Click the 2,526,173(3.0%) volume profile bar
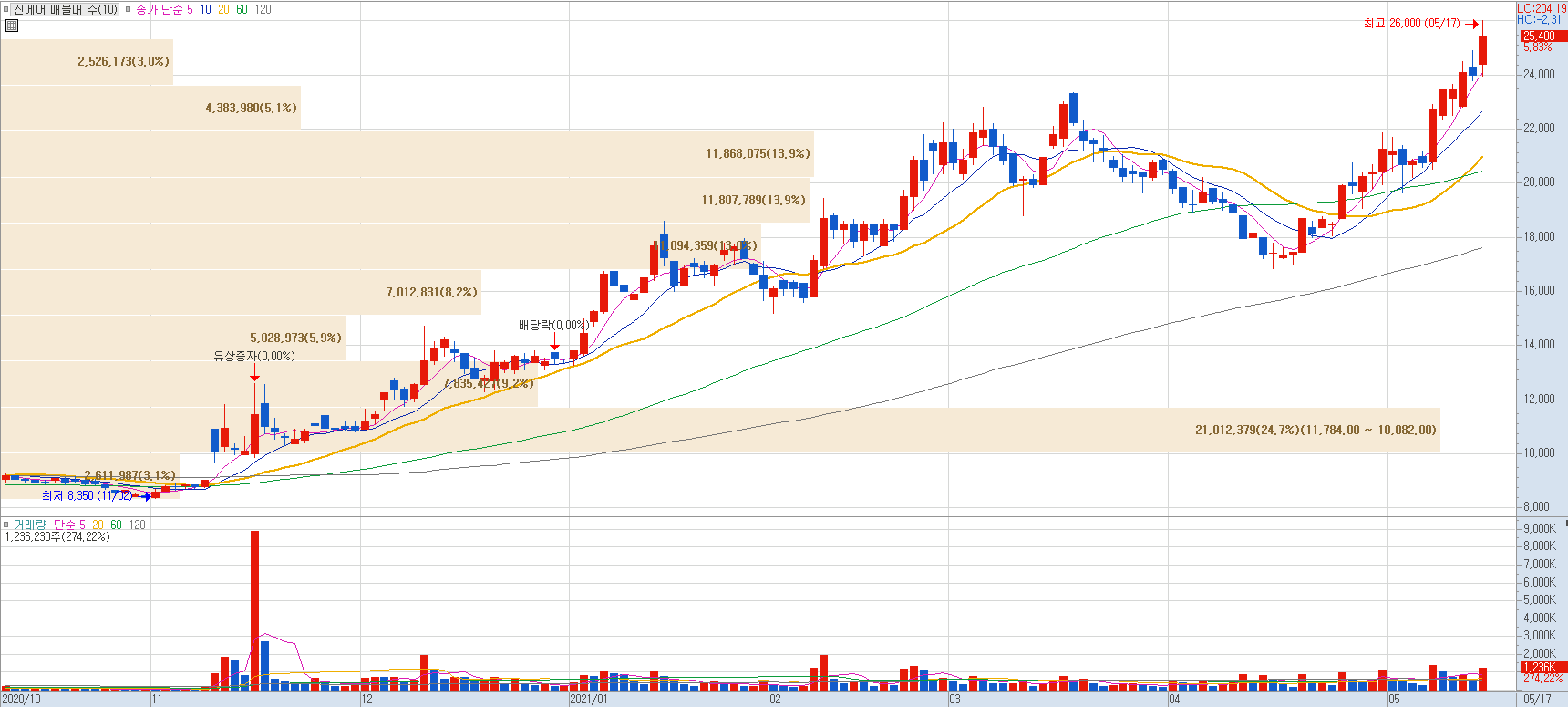Image resolution: width=1568 pixels, height=707 pixels. pyautogui.click(x=87, y=61)
